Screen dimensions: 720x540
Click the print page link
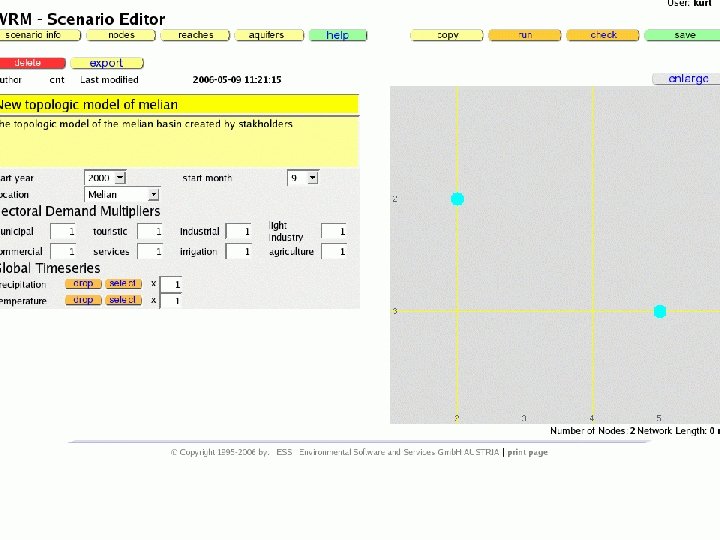[528, 452]
